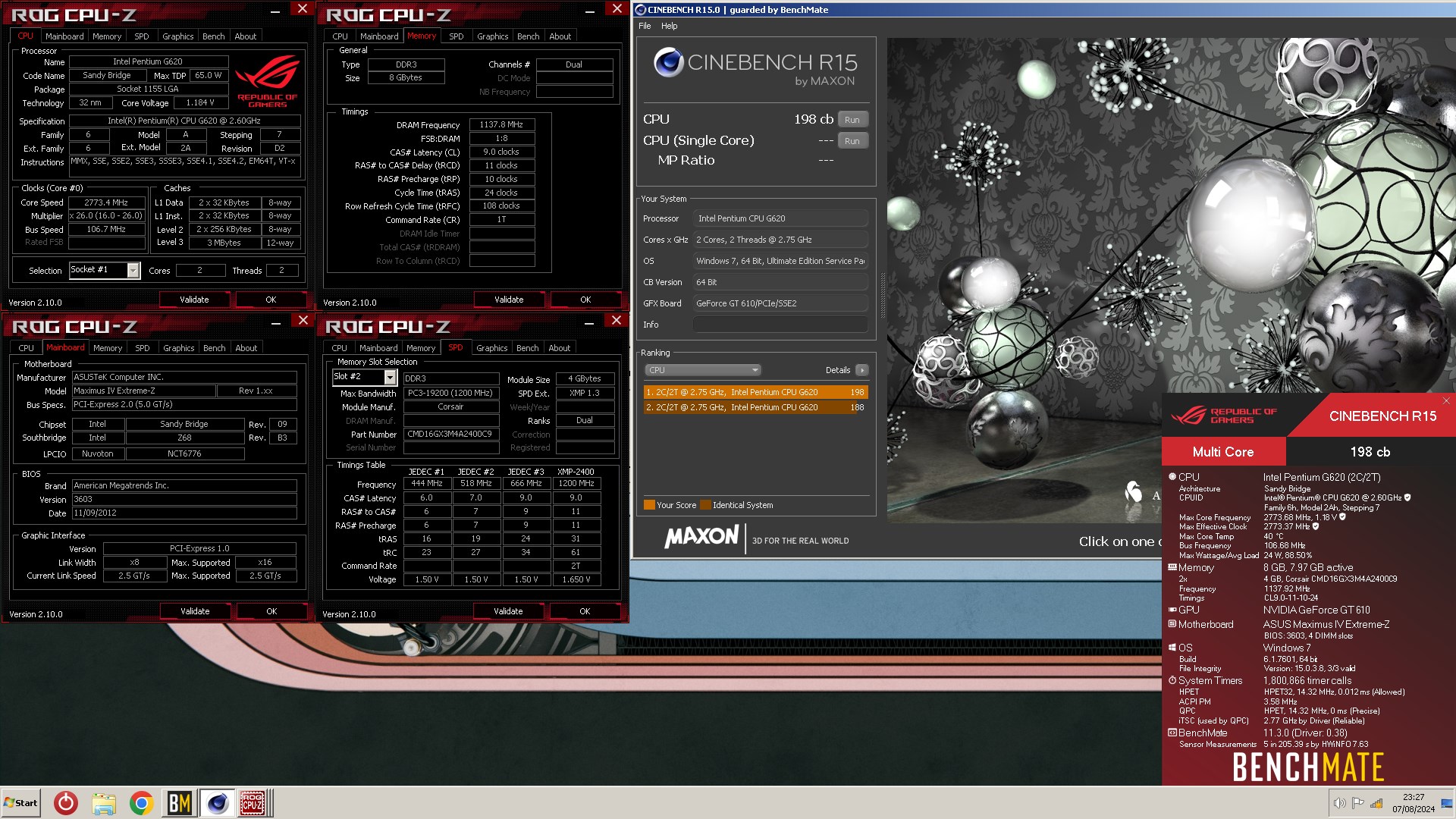Click the BenchMate version icon in panel
The image size is (1456, 819).
[1172, 733]
